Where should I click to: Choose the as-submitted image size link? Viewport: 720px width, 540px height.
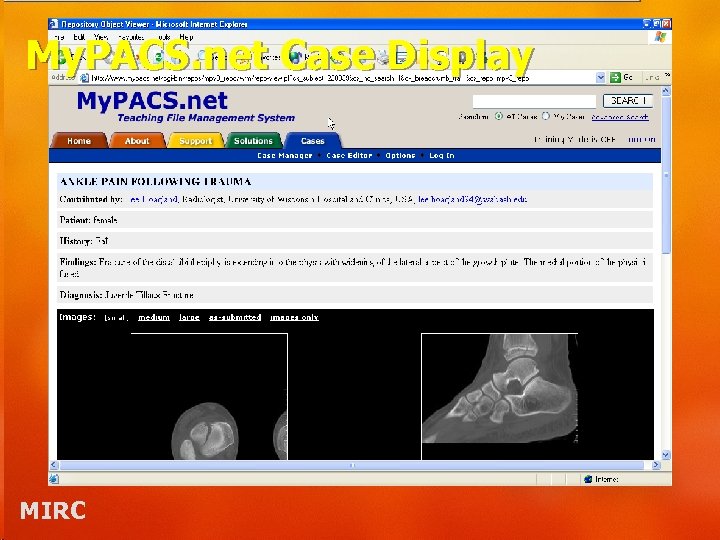235,317
